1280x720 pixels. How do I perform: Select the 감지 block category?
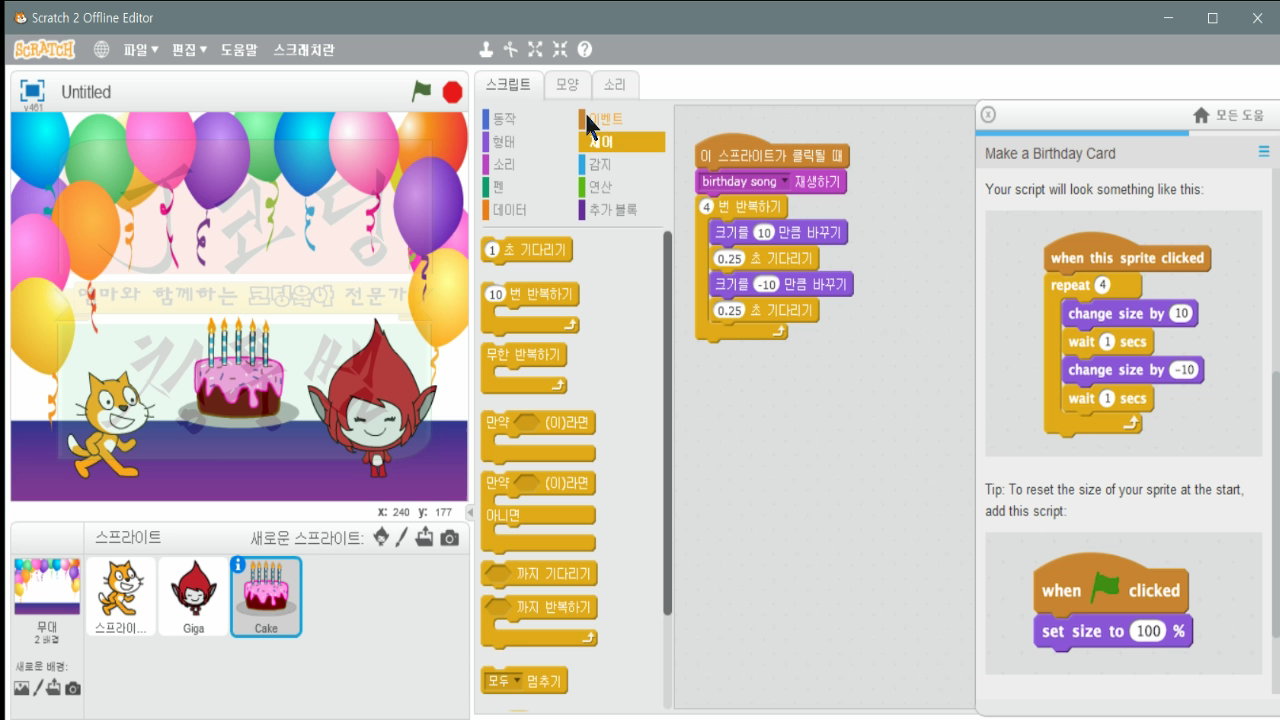click(x=600, y=164)
